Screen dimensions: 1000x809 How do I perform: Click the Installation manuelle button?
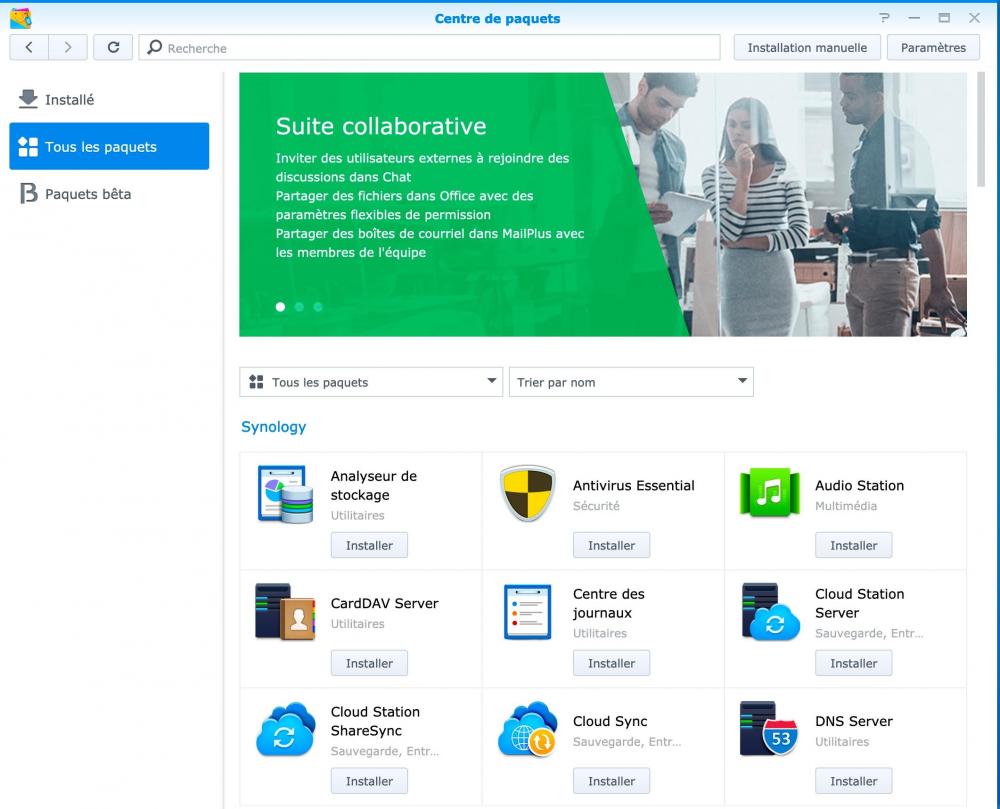pyautogui.click(x=807, y=47)
